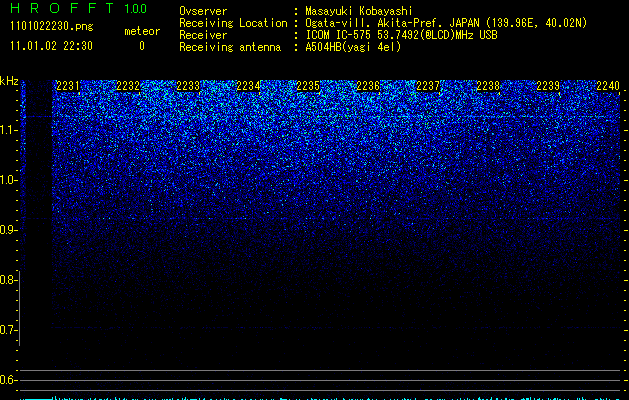Click the 2232 time marker
629x400 pixels.
(128, 86)
